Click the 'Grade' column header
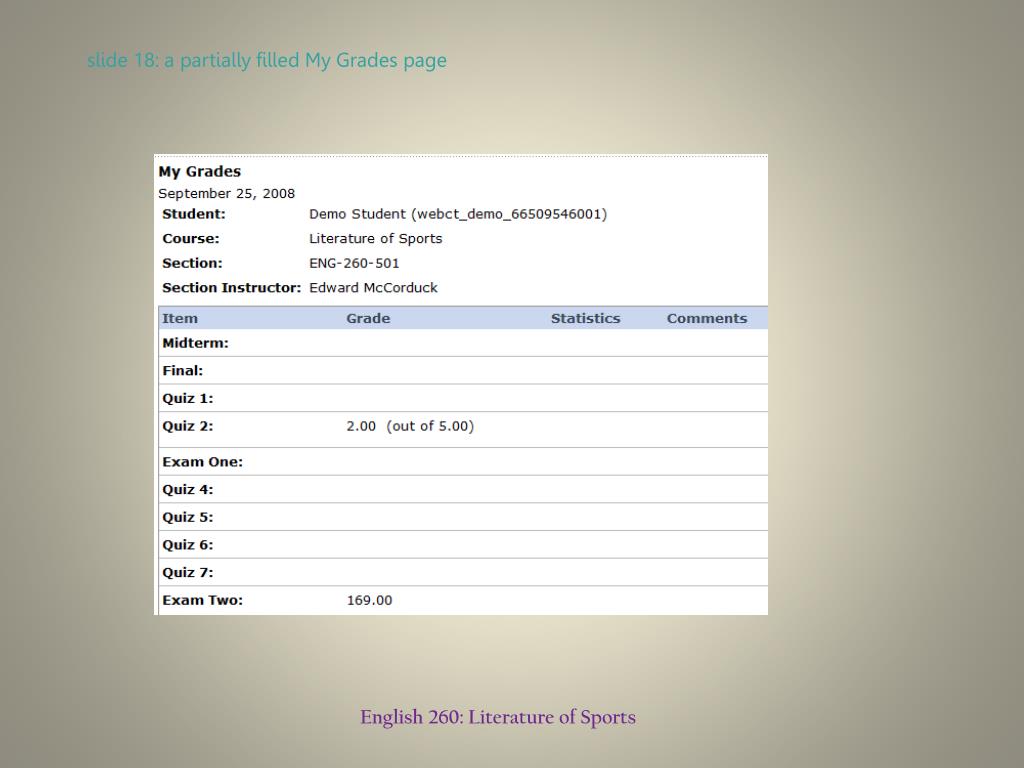Viewport: 1024px width, 768px height. pos(368,319)
